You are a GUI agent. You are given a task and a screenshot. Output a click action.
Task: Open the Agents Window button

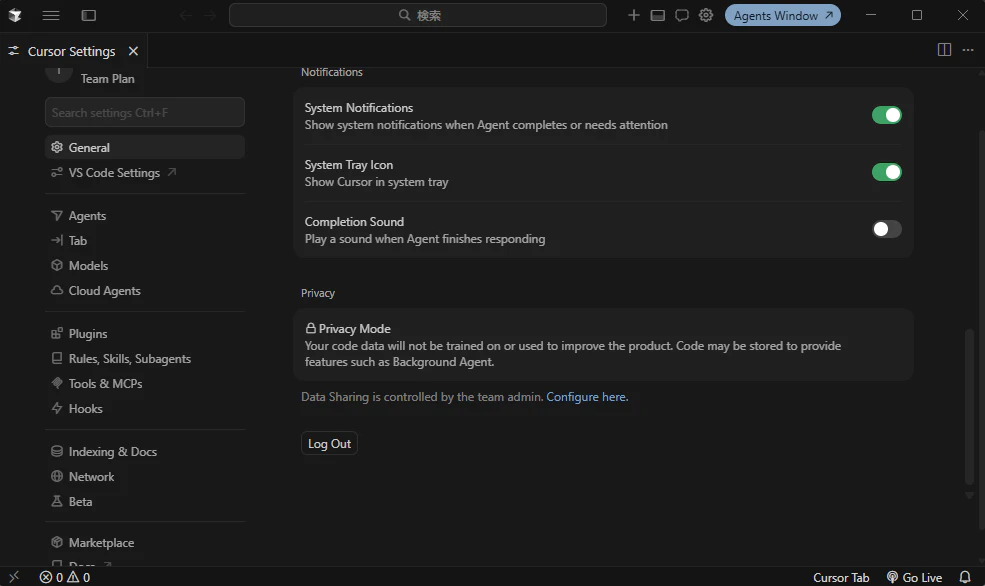tap(783, 15)
